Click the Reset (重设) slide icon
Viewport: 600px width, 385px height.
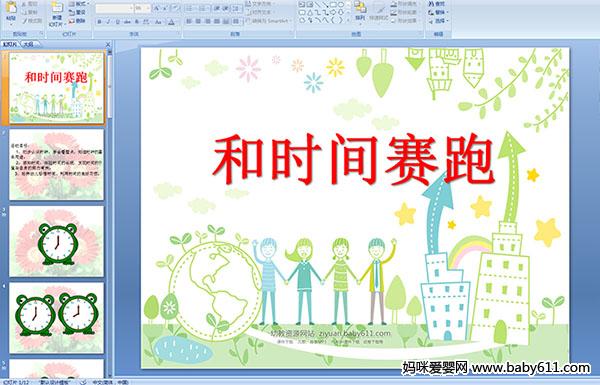(x=77, y=13)
